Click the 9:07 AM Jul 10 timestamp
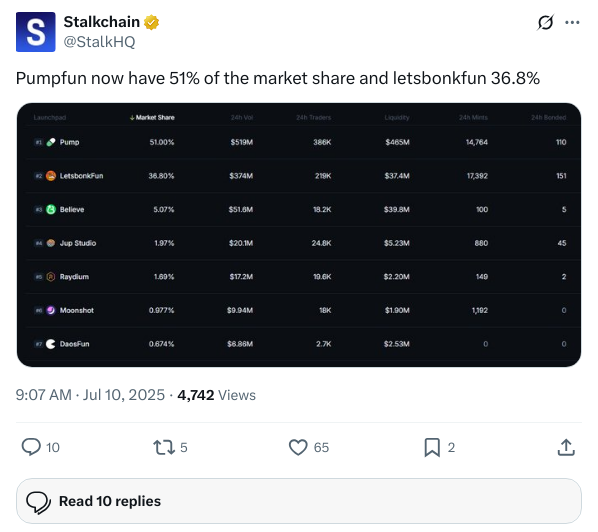 point(90,395)
